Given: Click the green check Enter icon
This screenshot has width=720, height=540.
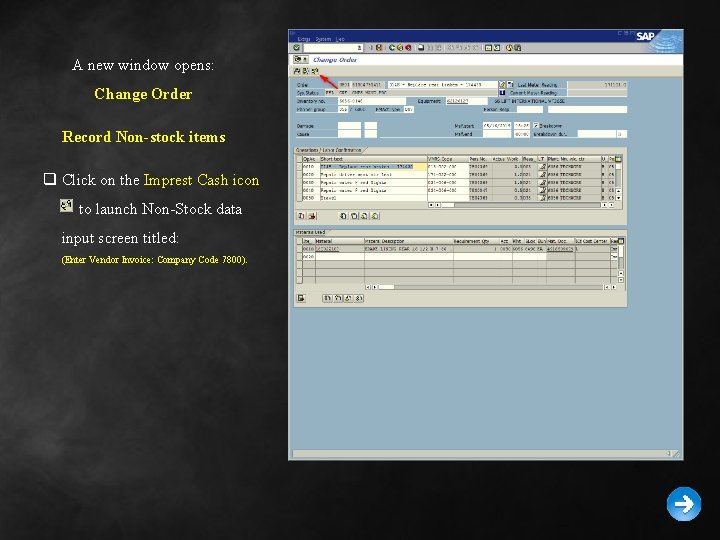Looking at the screenshot, I should click(x=296, y=48).
